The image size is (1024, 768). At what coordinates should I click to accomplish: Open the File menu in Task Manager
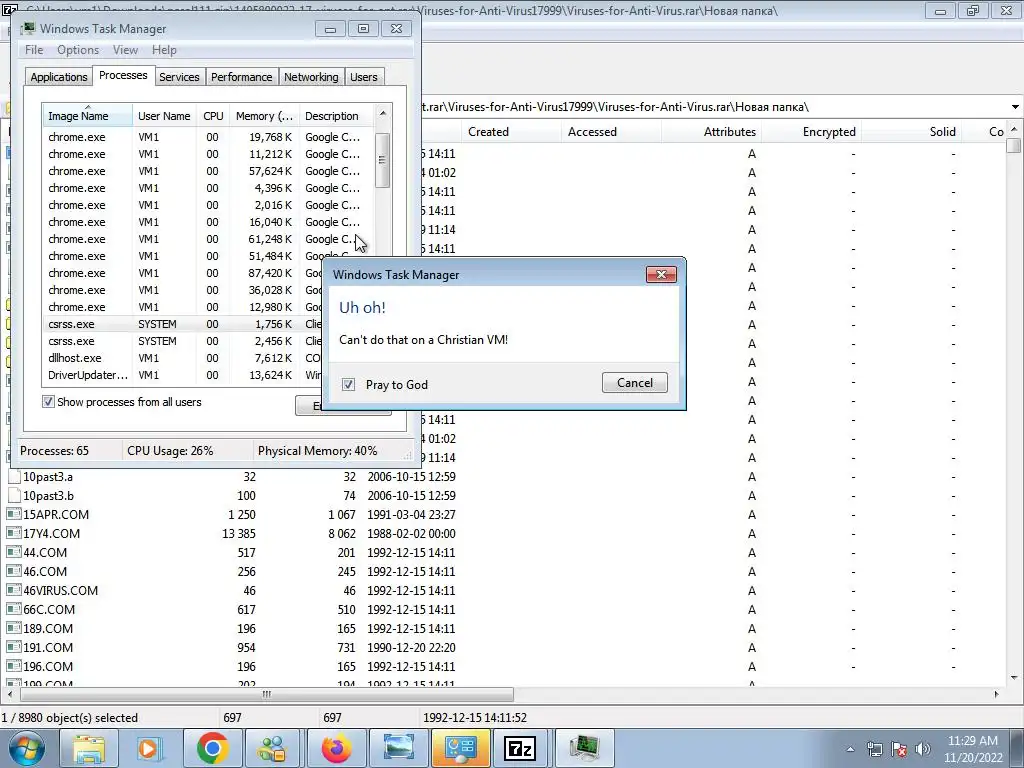tap(34, 50)
